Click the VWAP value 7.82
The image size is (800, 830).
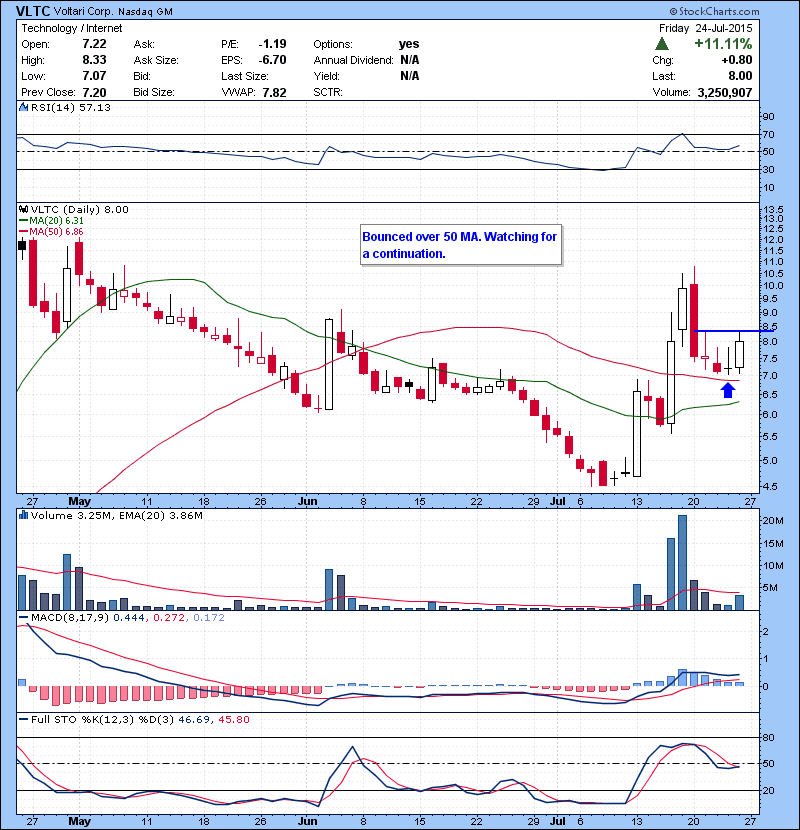click(x=274, y=93)
